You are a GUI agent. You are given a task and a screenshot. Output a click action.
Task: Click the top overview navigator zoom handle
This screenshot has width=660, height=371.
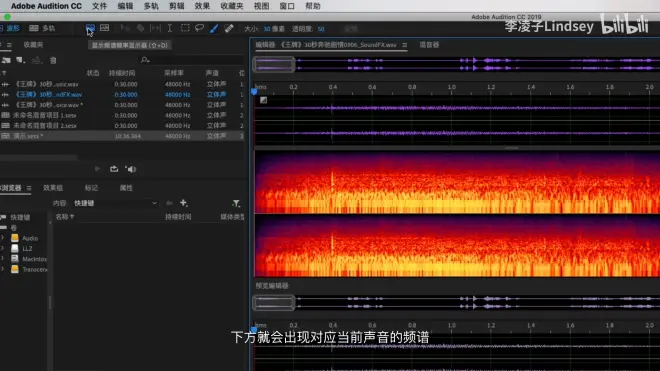coord(274,64)
